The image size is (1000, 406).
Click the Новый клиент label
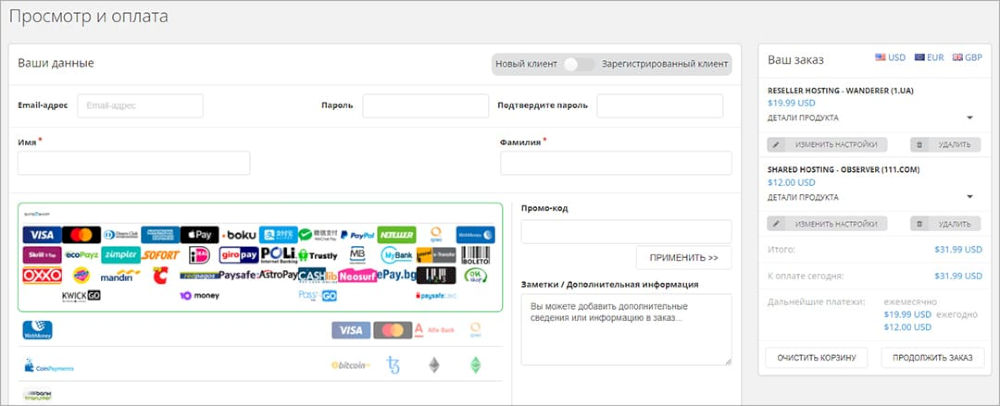[526, 64]
